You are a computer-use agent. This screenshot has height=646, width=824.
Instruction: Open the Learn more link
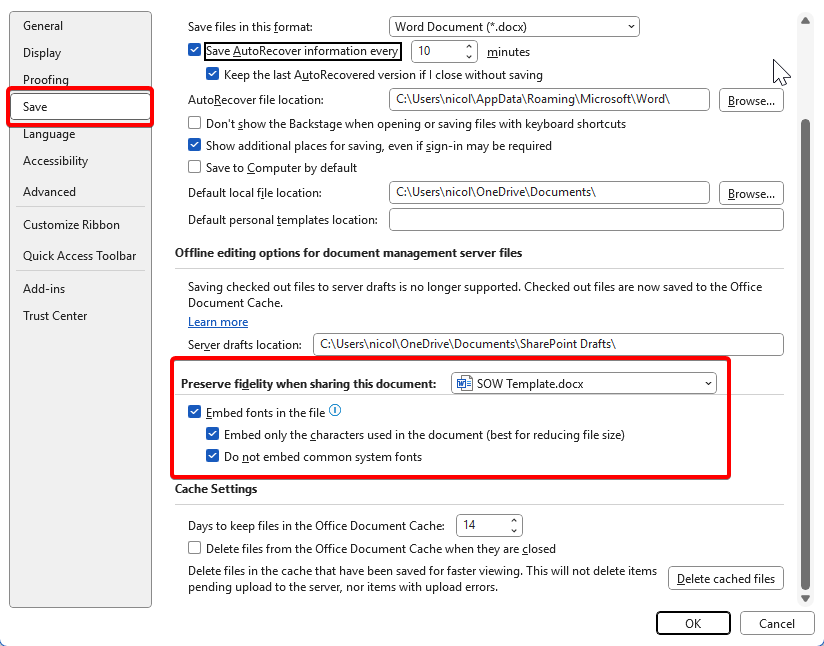(218, 322)
